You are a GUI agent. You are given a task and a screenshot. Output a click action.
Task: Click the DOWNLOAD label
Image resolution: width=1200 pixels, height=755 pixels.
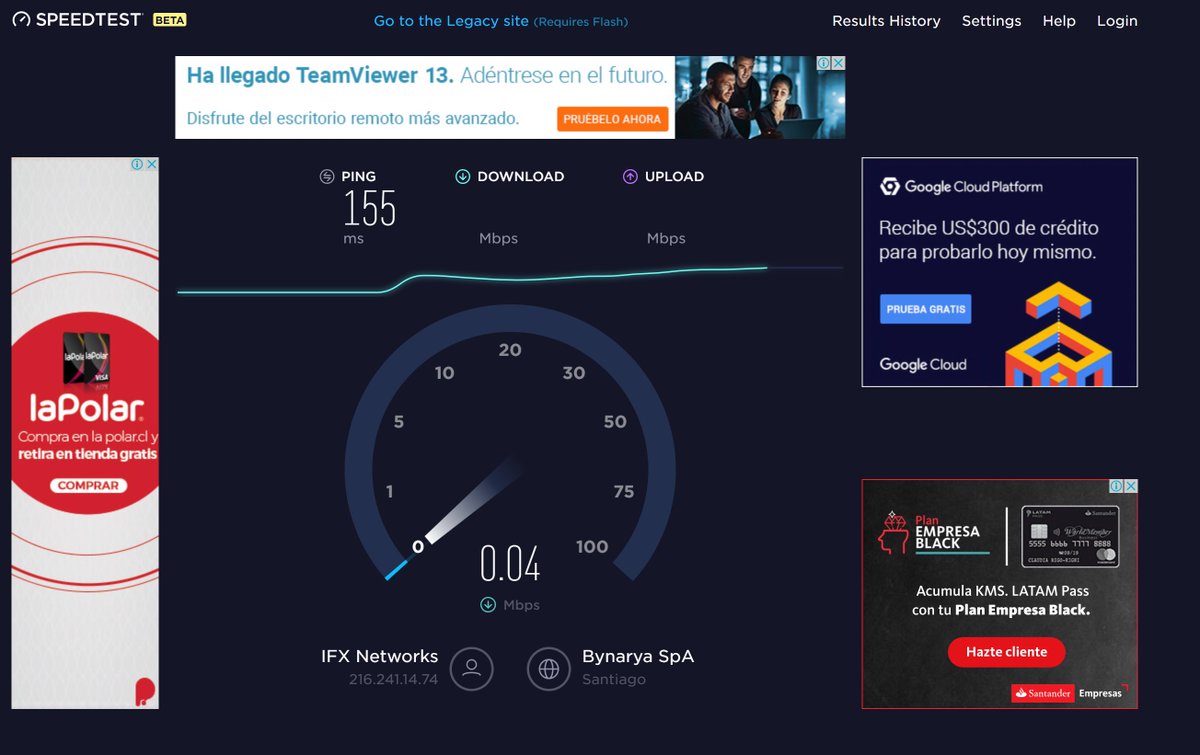pyautogui.click(x=521, y=177)
